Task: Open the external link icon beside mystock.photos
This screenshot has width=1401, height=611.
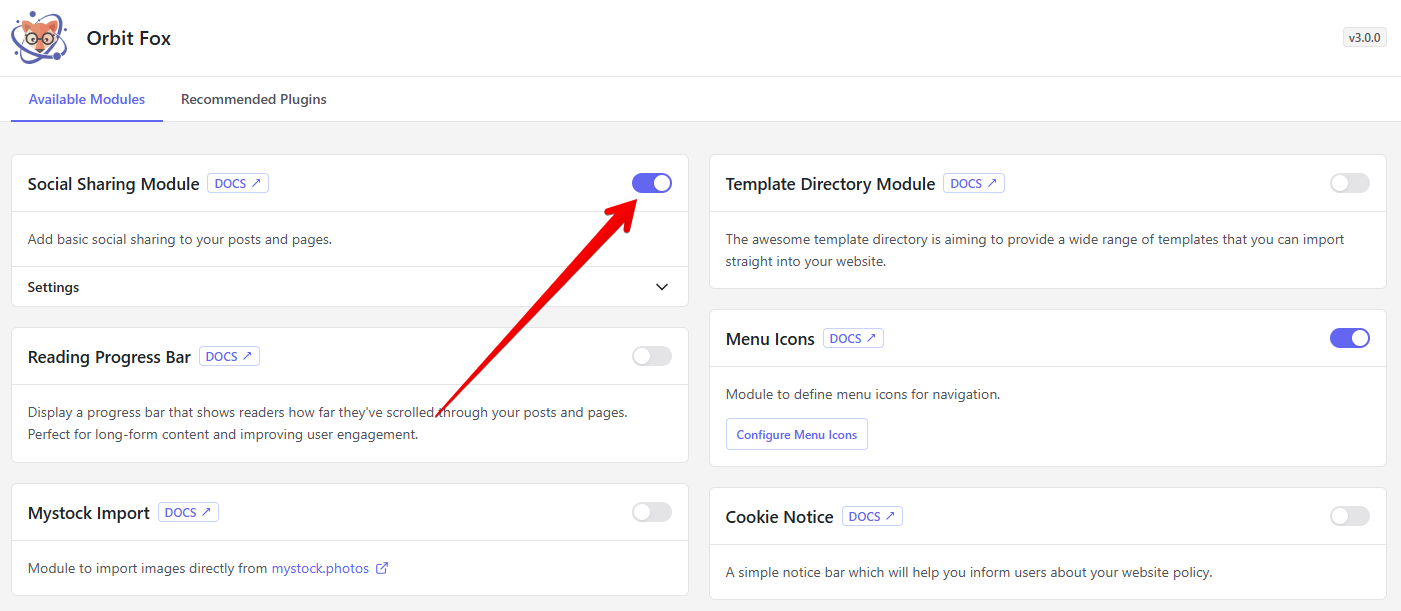Action: click(x=382, y=568)
